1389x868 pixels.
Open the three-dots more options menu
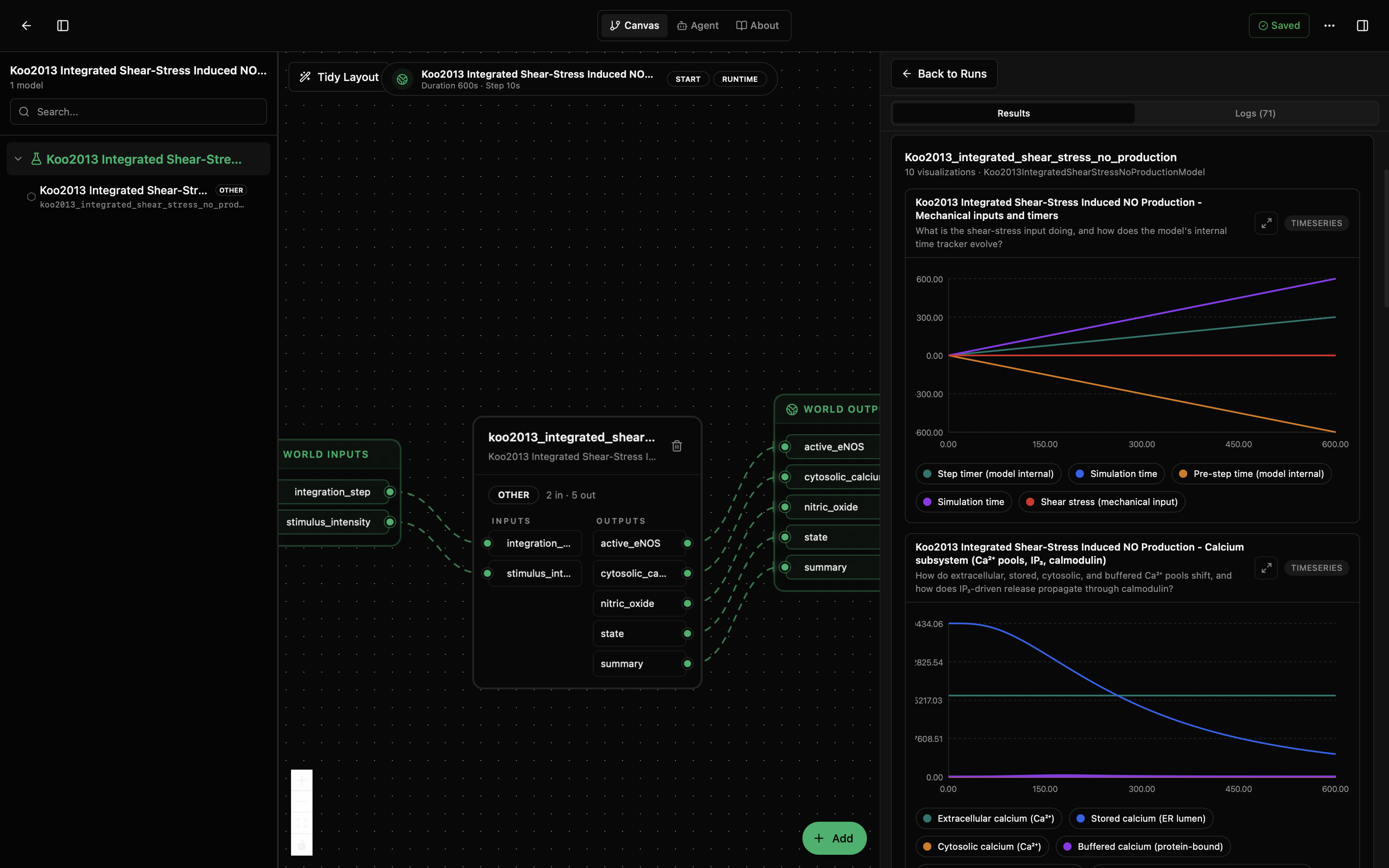coord(1329,25)
